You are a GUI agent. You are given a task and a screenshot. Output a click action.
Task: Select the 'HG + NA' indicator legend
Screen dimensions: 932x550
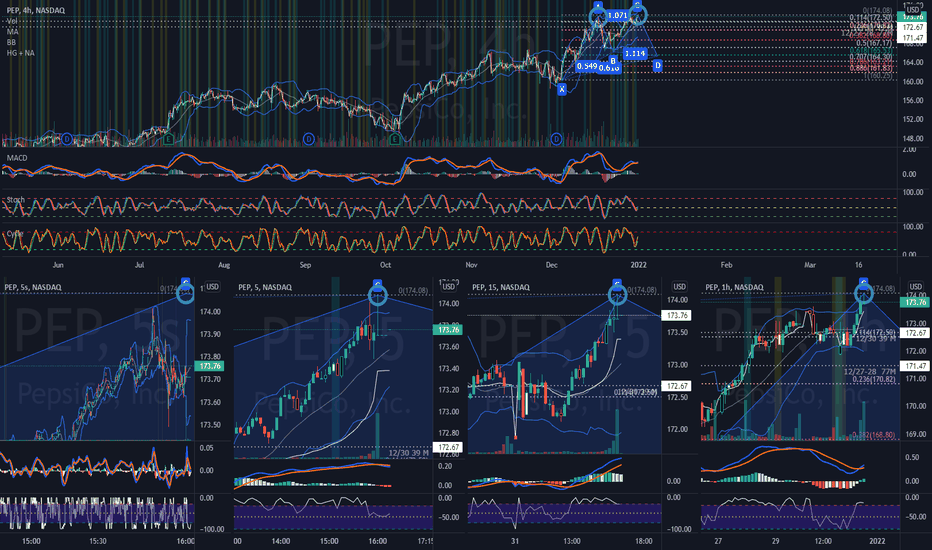point(21,54)
